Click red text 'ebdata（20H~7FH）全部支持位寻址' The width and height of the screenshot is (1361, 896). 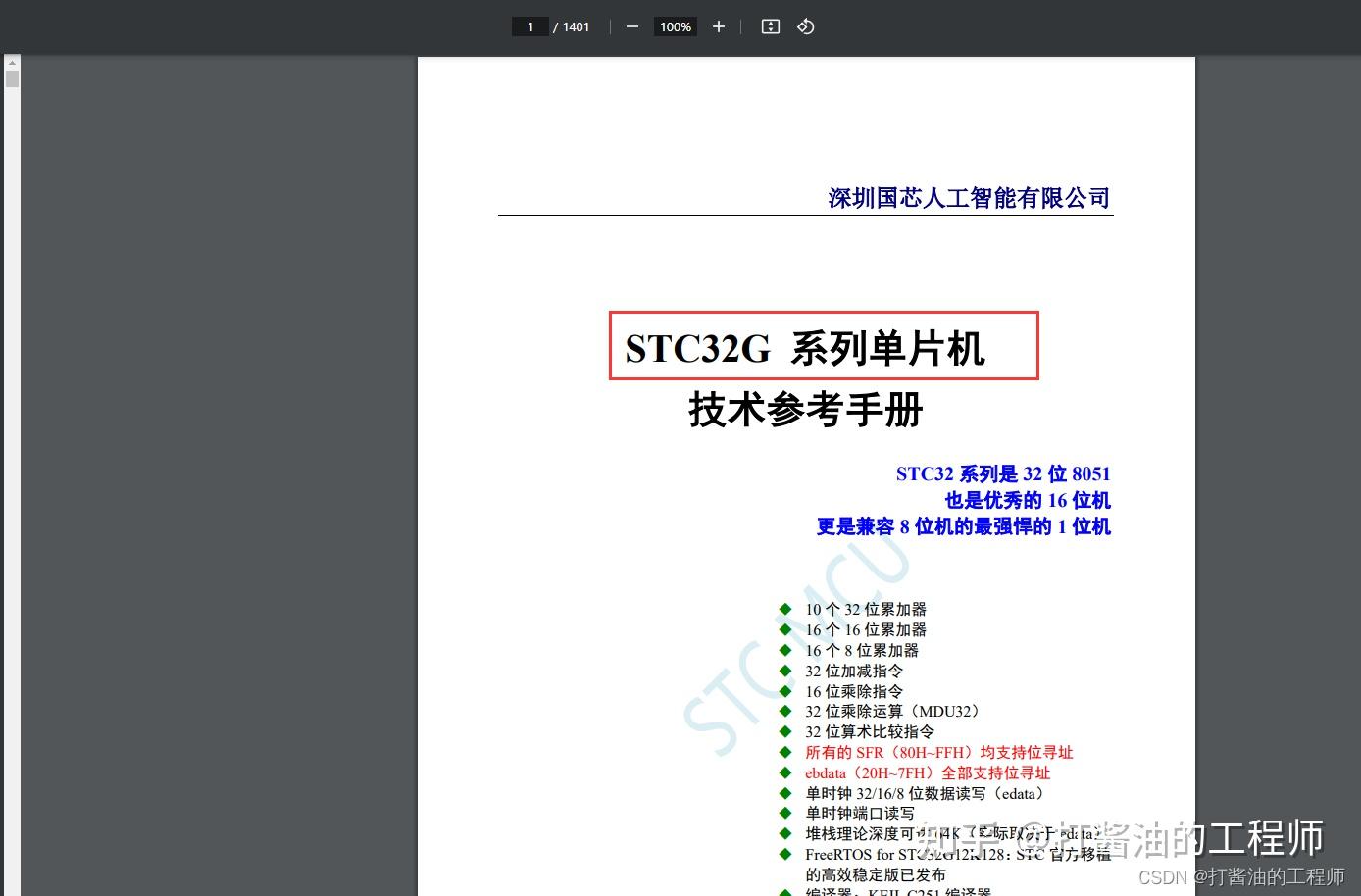coord(927,772)
